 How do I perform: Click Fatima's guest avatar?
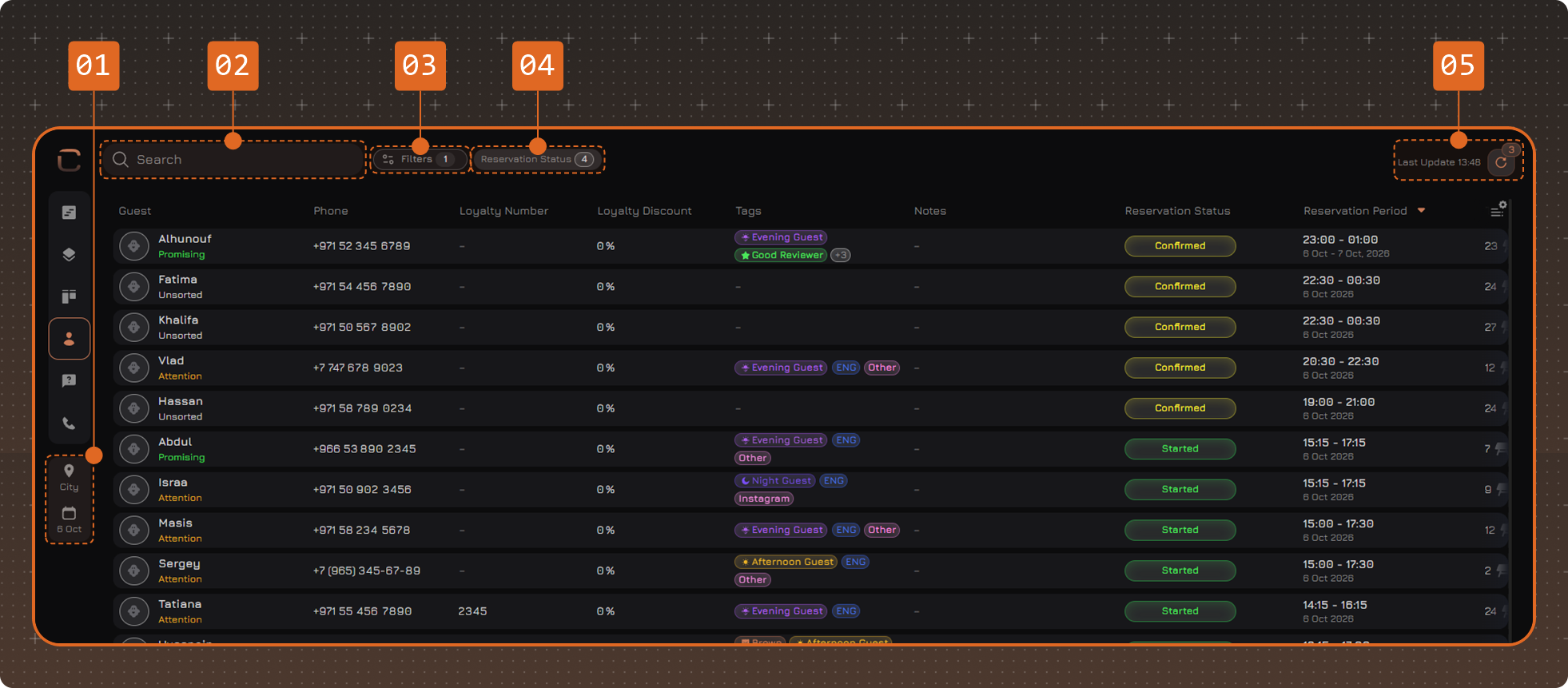coord(134,287)
